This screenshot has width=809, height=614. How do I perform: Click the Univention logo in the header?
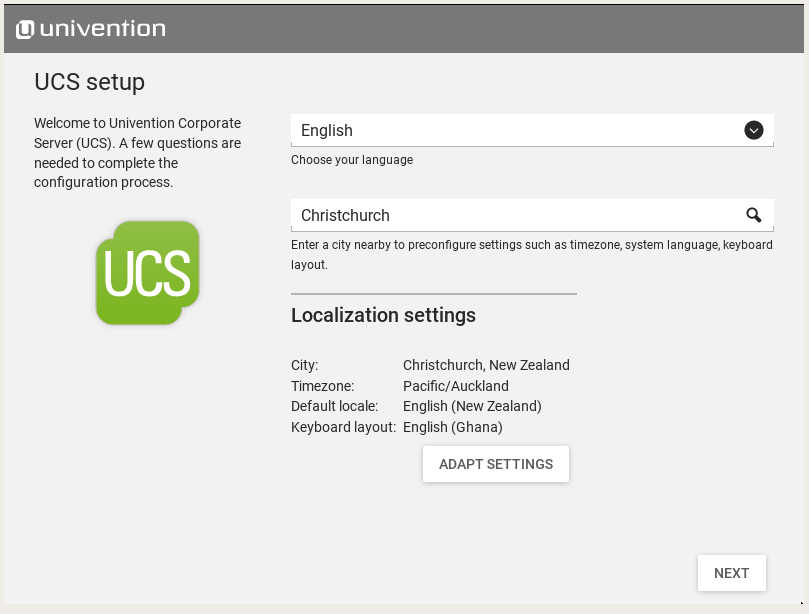coord(91,29)
